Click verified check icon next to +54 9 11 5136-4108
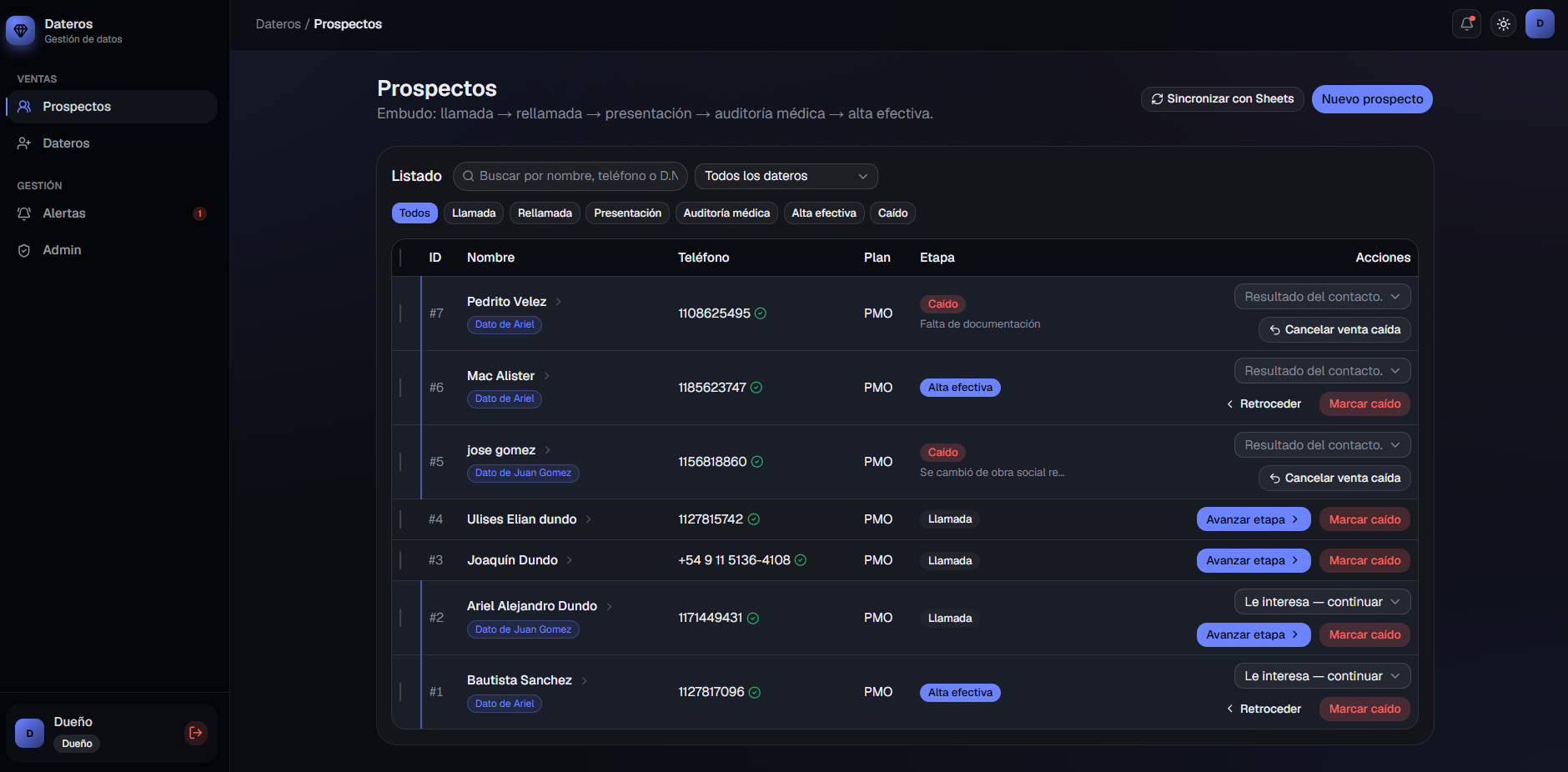The width and height of the screenshot is (1568, 772). tap(801, 560)
